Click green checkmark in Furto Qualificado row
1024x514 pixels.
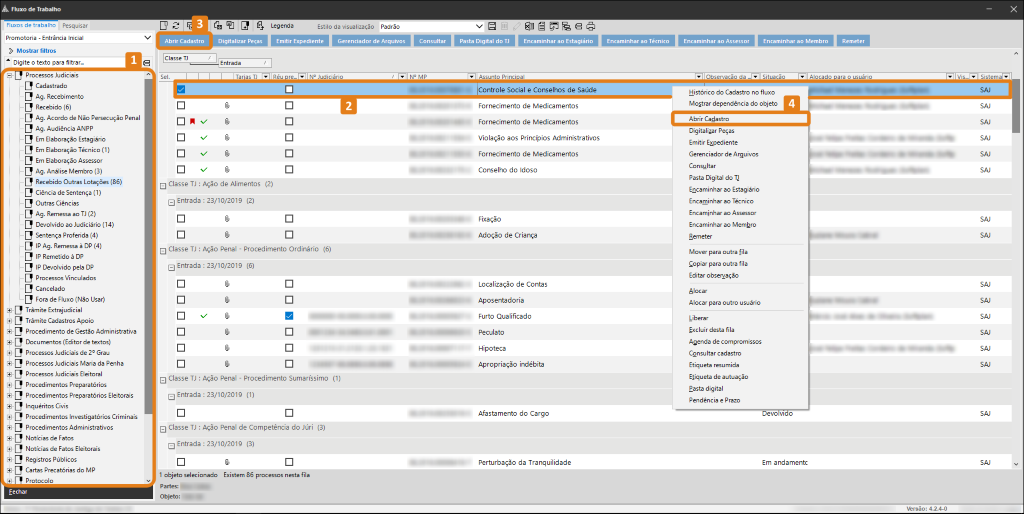pyautogui.click(x=204, y=316)
